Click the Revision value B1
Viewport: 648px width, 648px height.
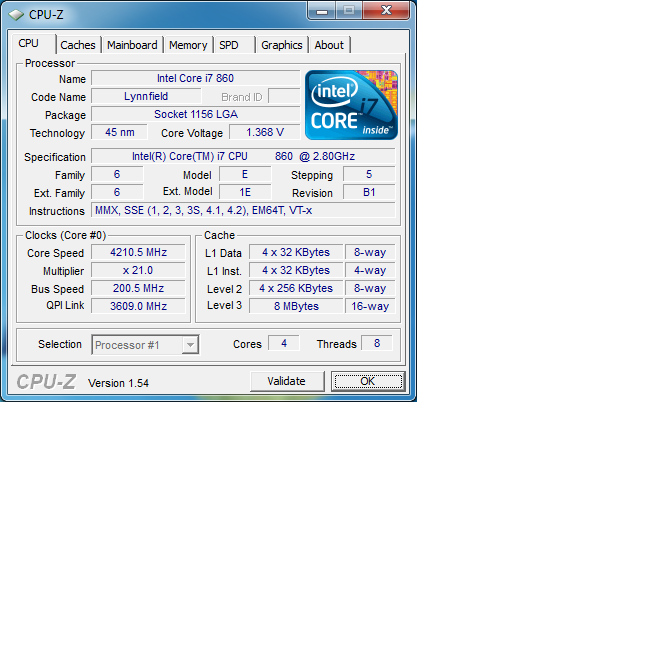369,192
